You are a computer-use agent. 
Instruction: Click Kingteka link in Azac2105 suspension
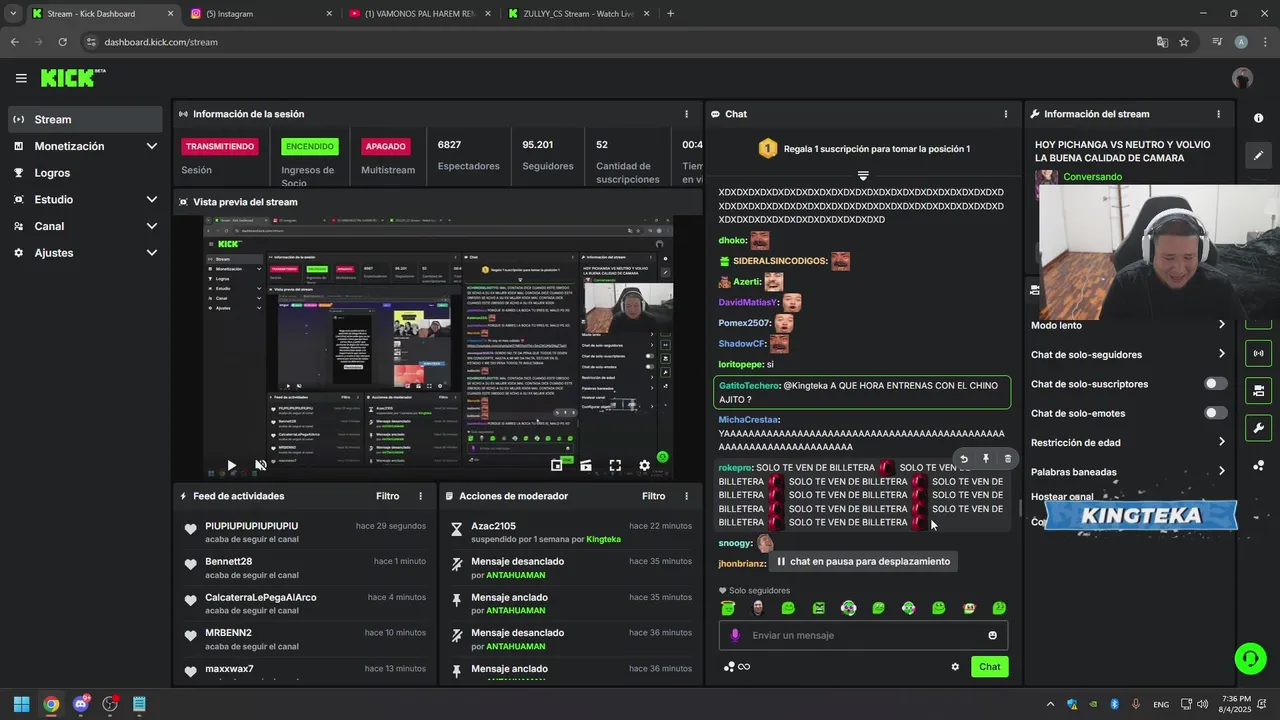pyautogui.click(x=603, y=539)
